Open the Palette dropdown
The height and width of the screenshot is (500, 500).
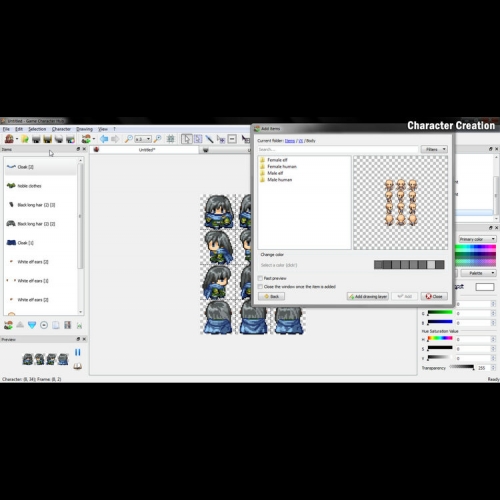tap(479, 273)
